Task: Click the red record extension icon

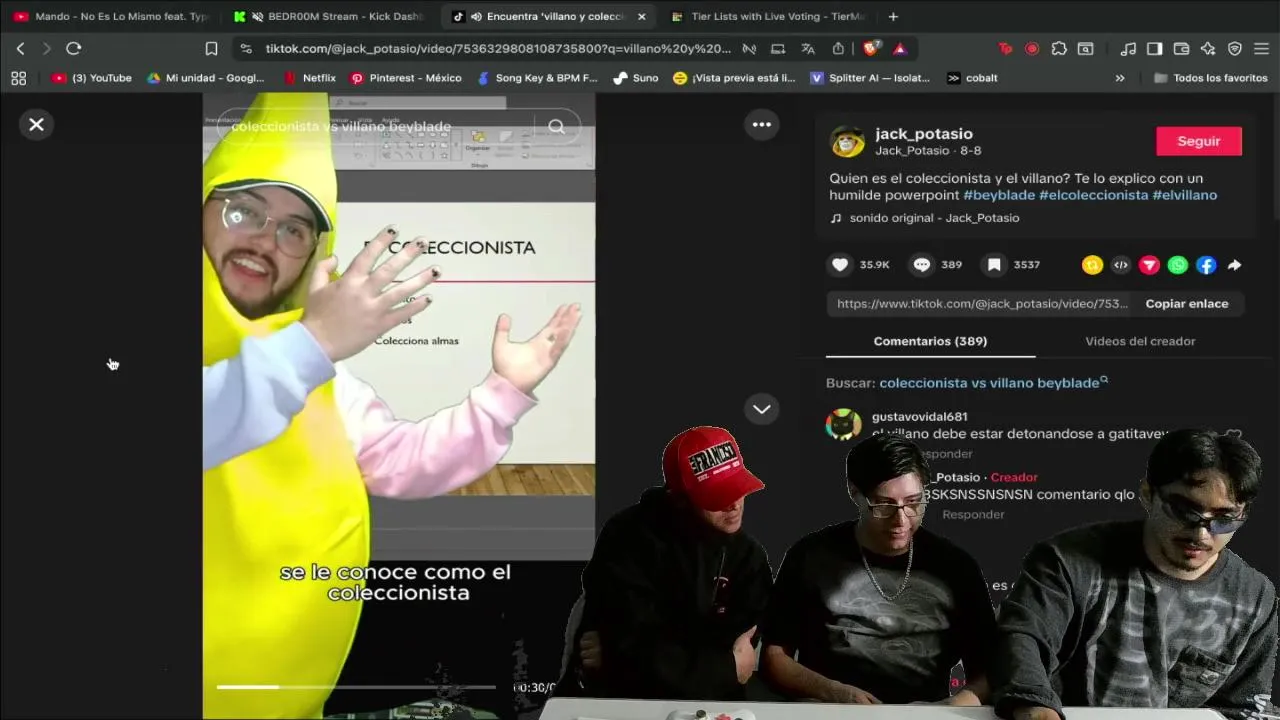Action: click(x=1032, y=48)
